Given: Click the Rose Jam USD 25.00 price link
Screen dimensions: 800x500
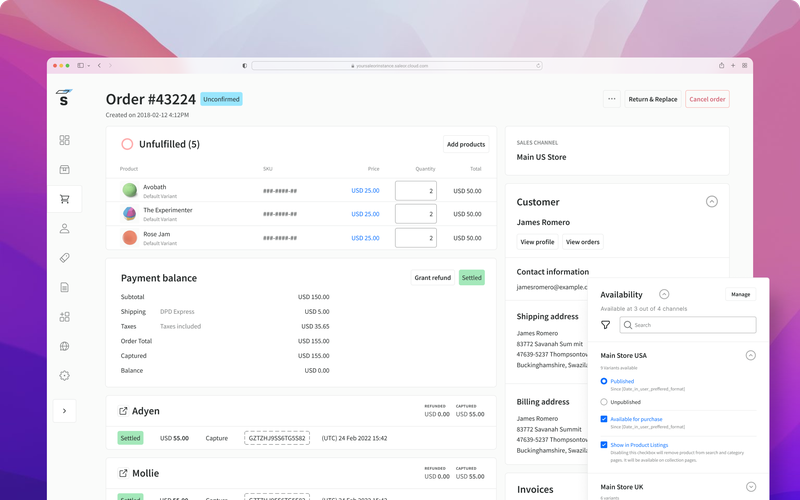Looking at the screenshot, I should pyautogui.click(x=365, y=238).
